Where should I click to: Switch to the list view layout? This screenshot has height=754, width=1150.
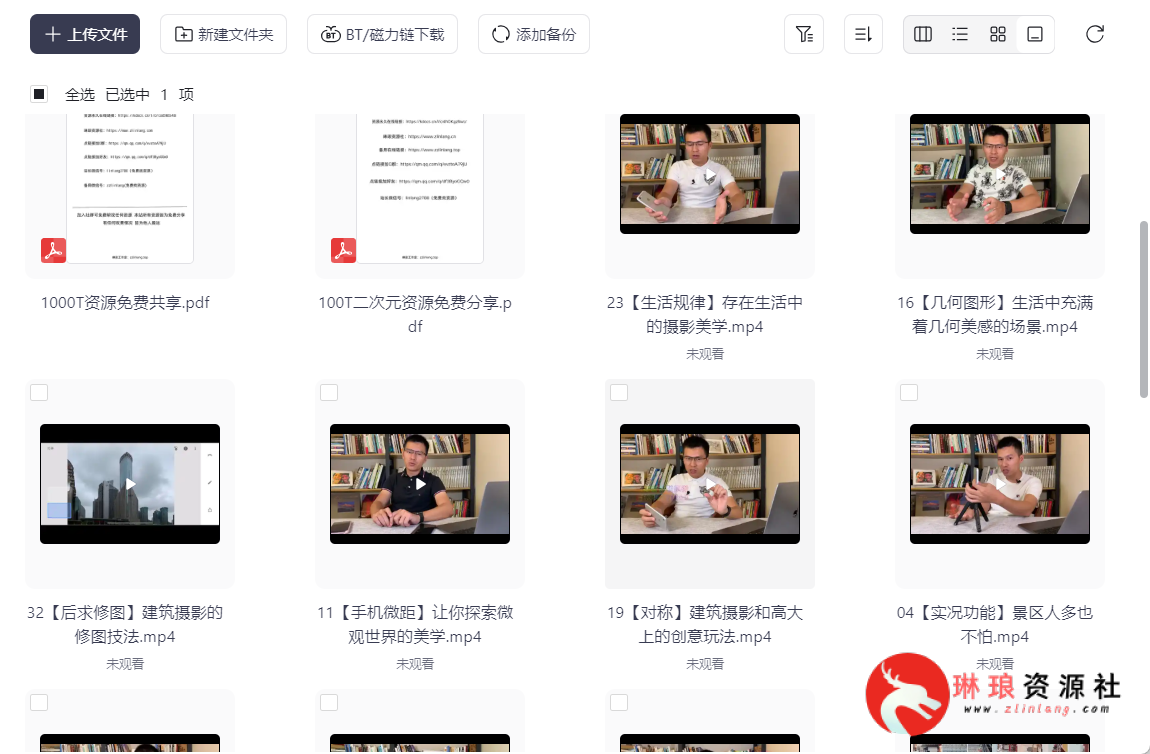point(960,34)
